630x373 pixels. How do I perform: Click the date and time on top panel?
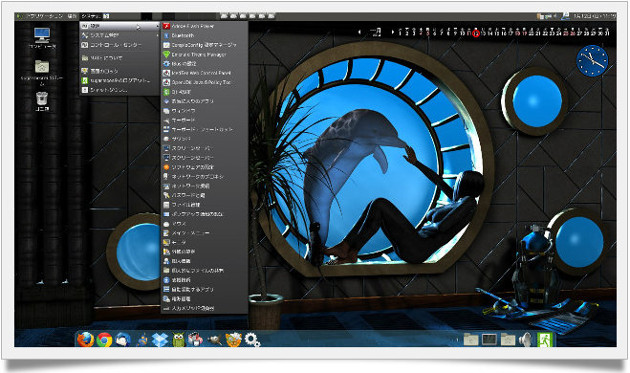pos(594,16)
